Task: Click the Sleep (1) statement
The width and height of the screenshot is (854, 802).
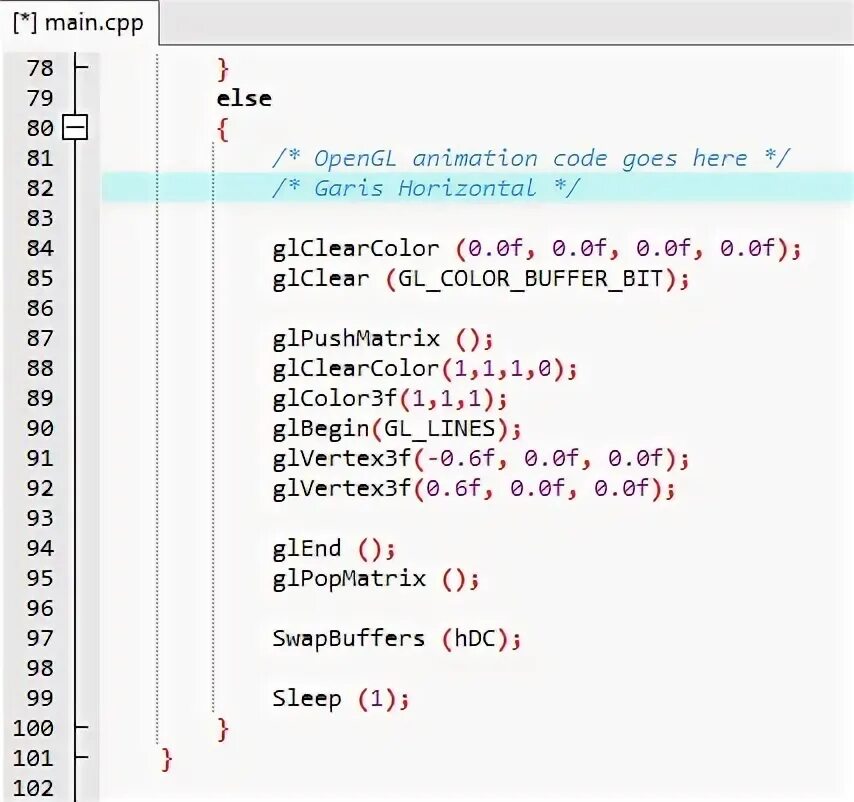Action: (340, 698)
